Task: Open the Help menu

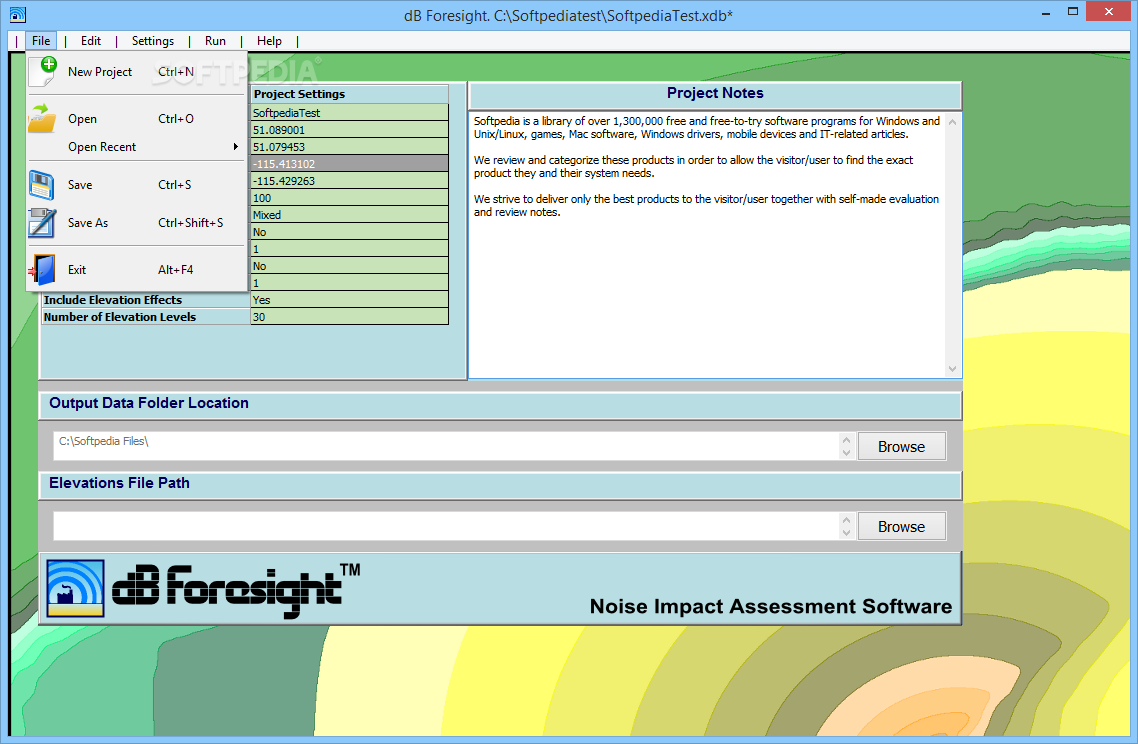Action: coord(269,41)
